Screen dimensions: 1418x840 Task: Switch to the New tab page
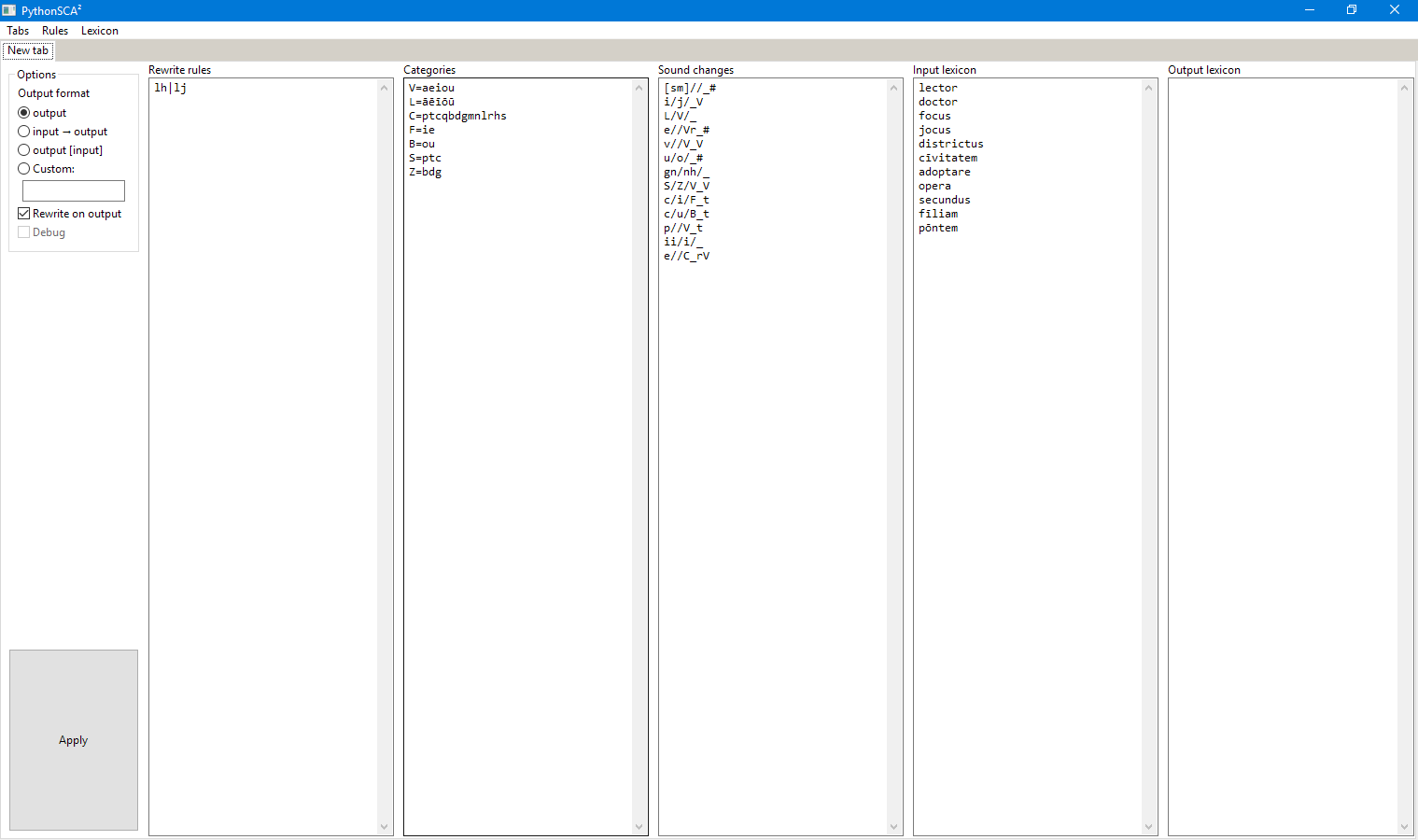point(27,49)
